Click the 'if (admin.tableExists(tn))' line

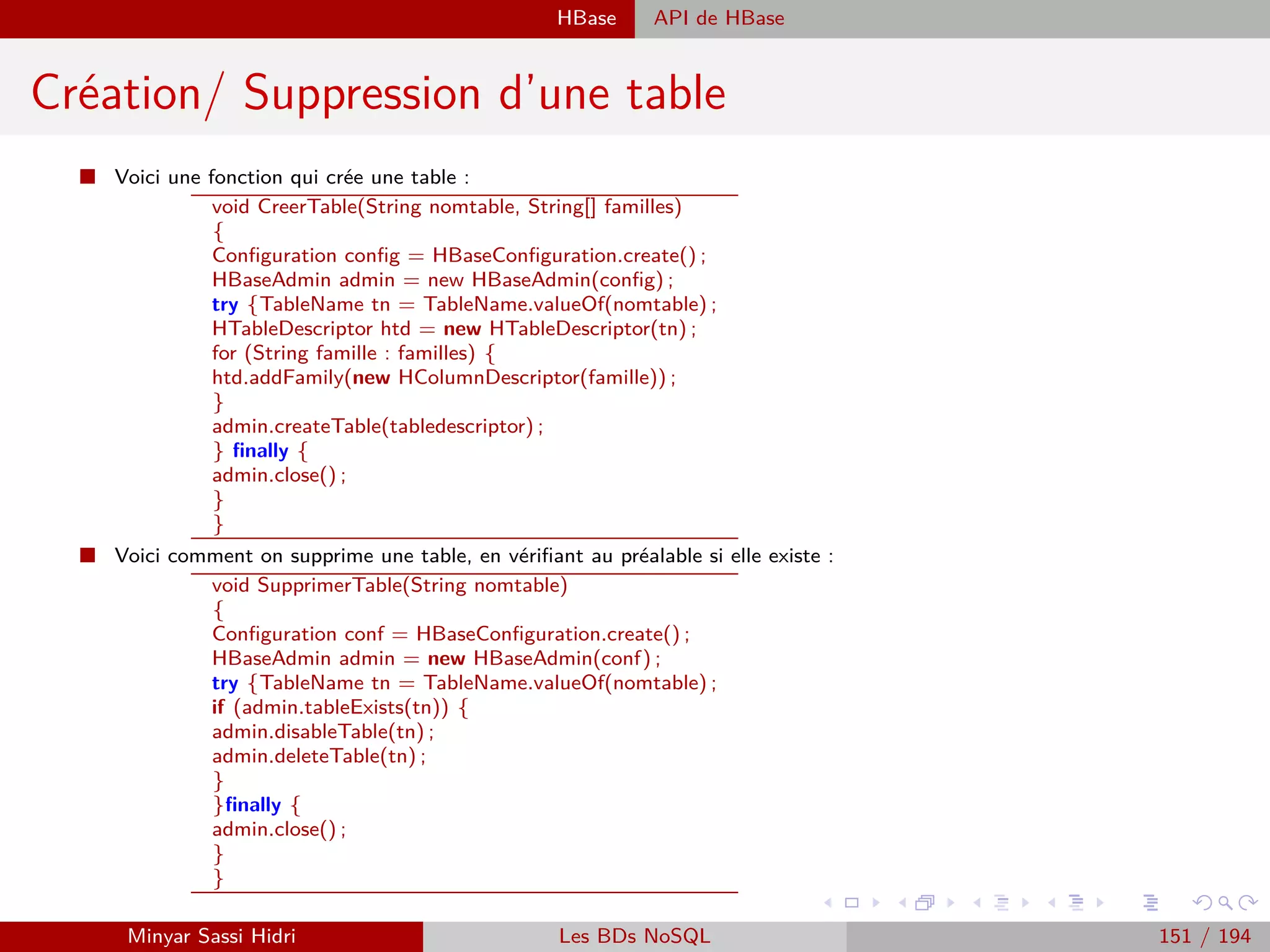[x=340, y=707]
